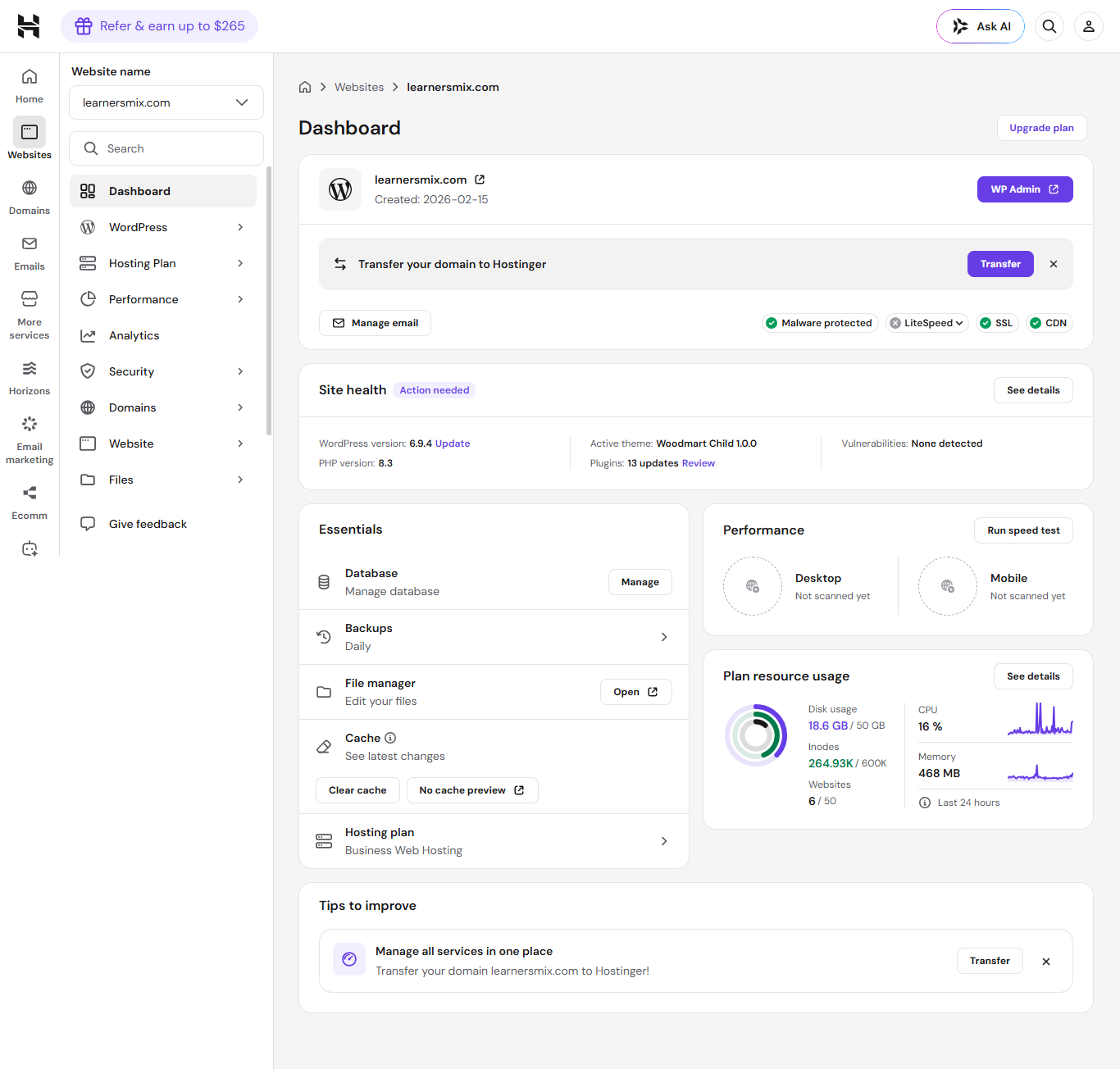The width and height of the screenshot is (1120, 1069).
Task: Click the SSL status badge
Action: tap(997, 323)
